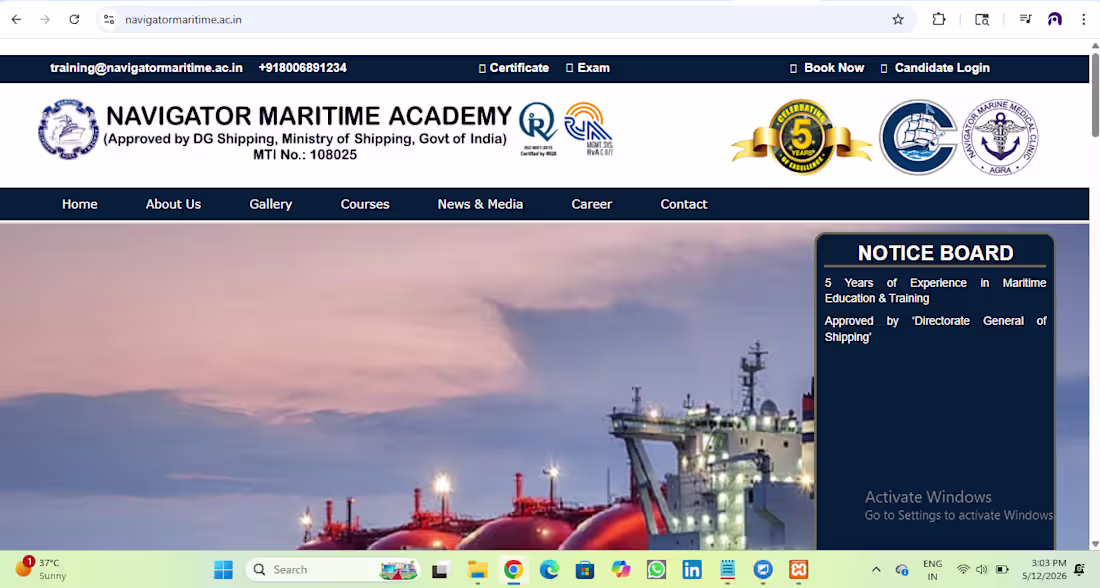This screenshot has height=588, width=1100.
Task: Click the Navigator Marine Medical Clinic logo
Action: [x=1000, y=137]
